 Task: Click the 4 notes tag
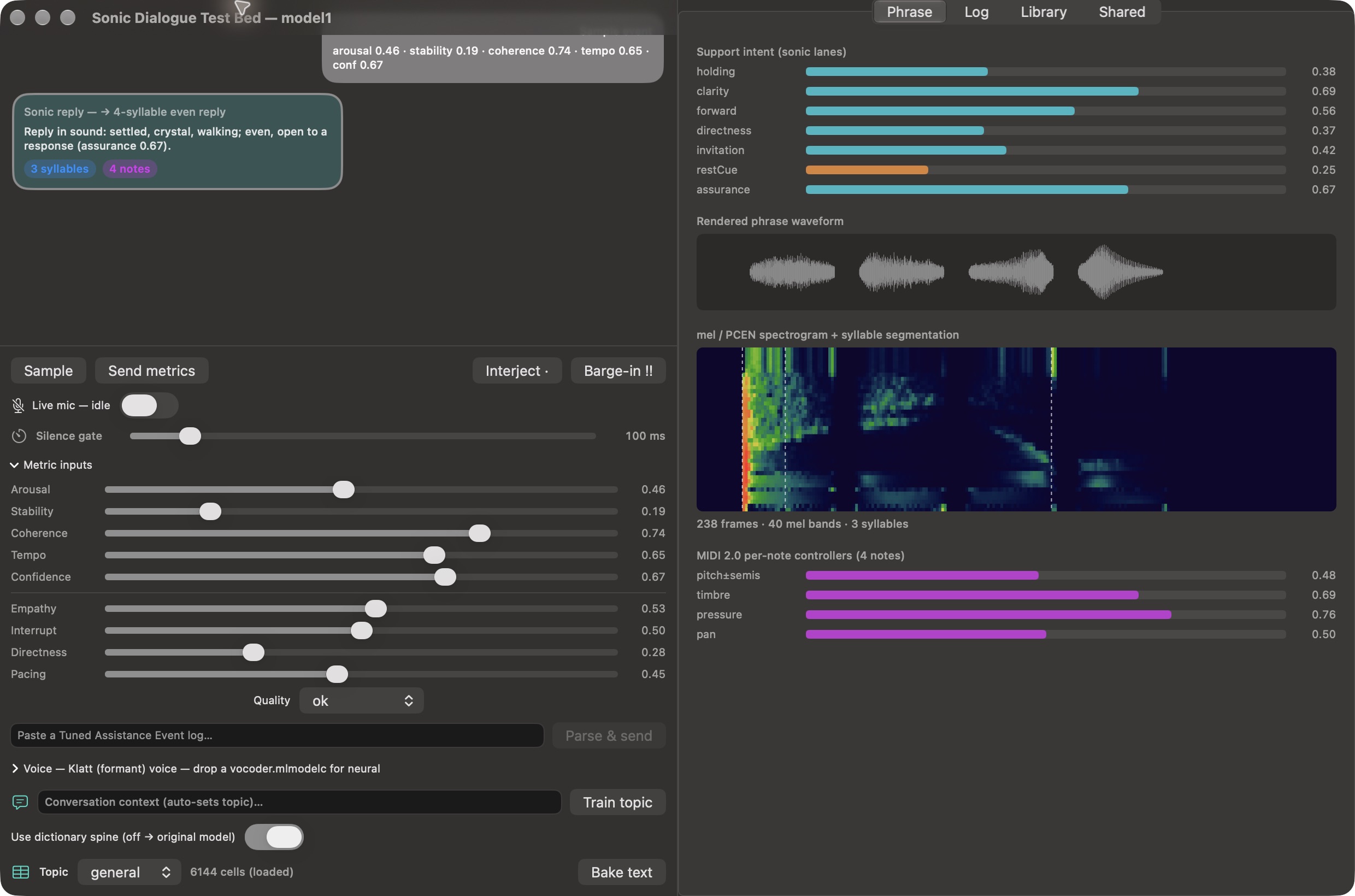coord(129,169)
